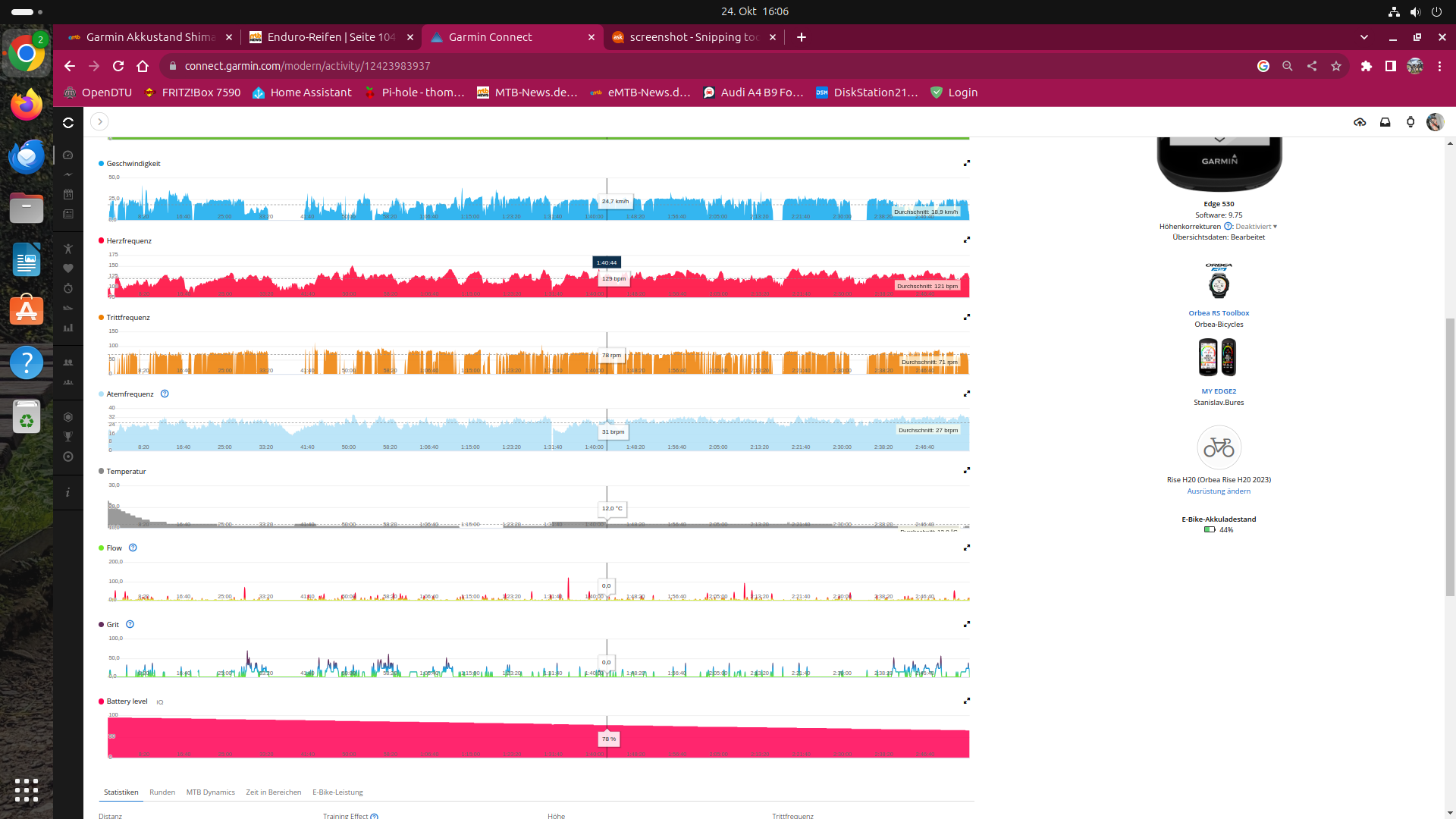The width and height of the screenshot is (1456, 819).
Task: Show help info for Grit metric
Action: tap(130, 624)
